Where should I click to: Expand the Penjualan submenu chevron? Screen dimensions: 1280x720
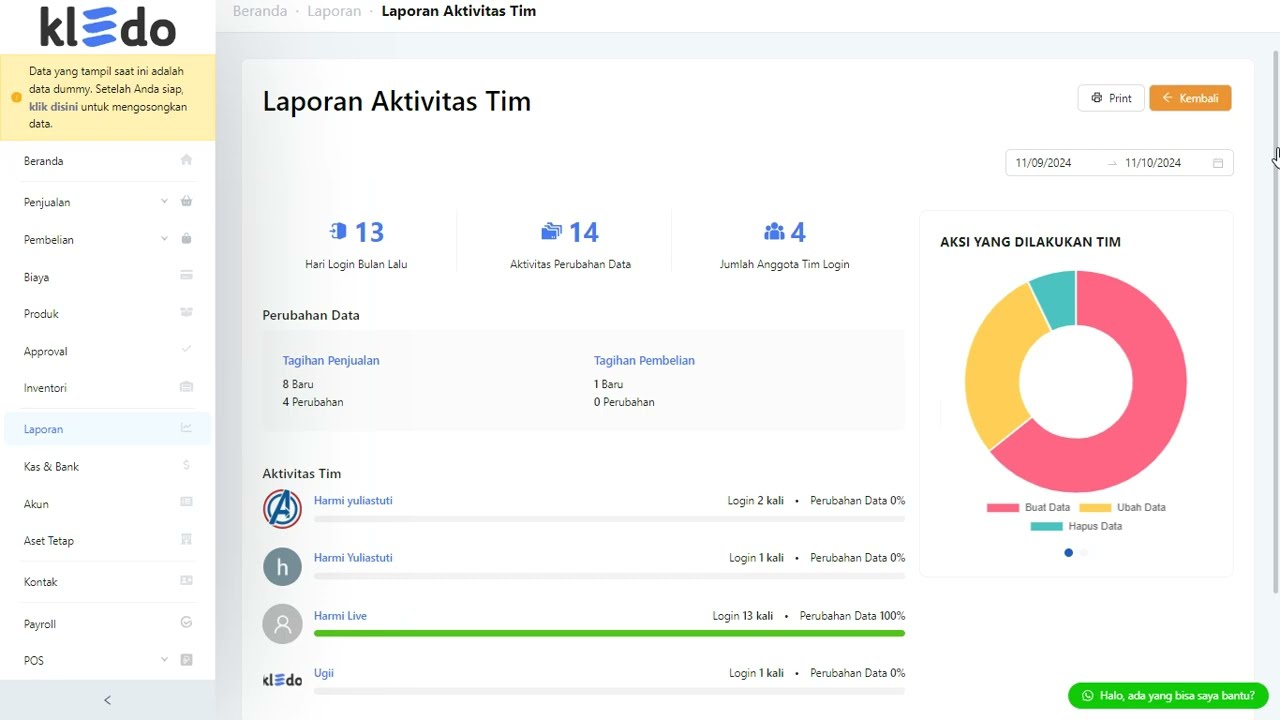click(x=164, y=201)
